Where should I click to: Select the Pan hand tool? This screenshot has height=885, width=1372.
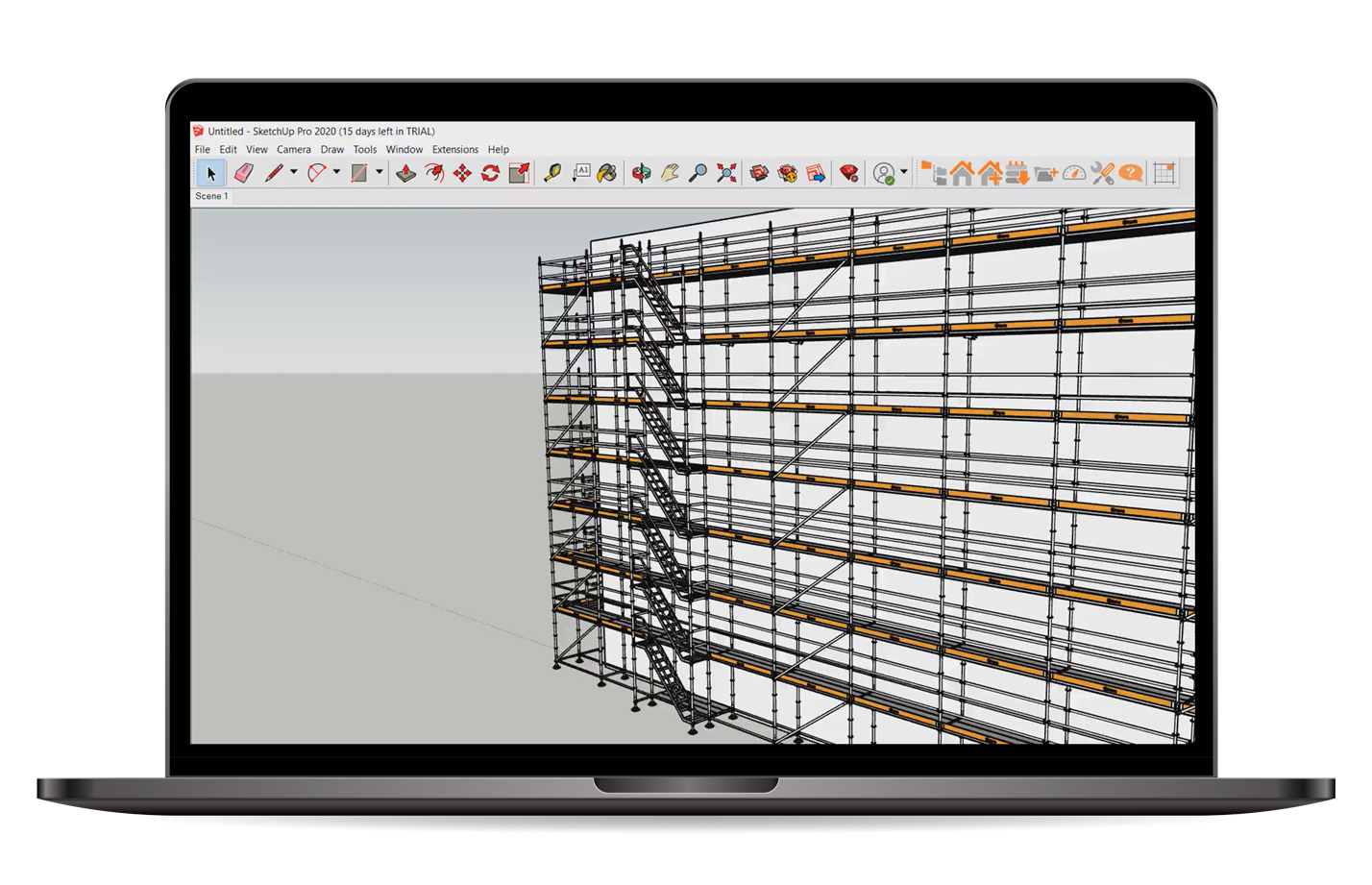pos(670,173)
